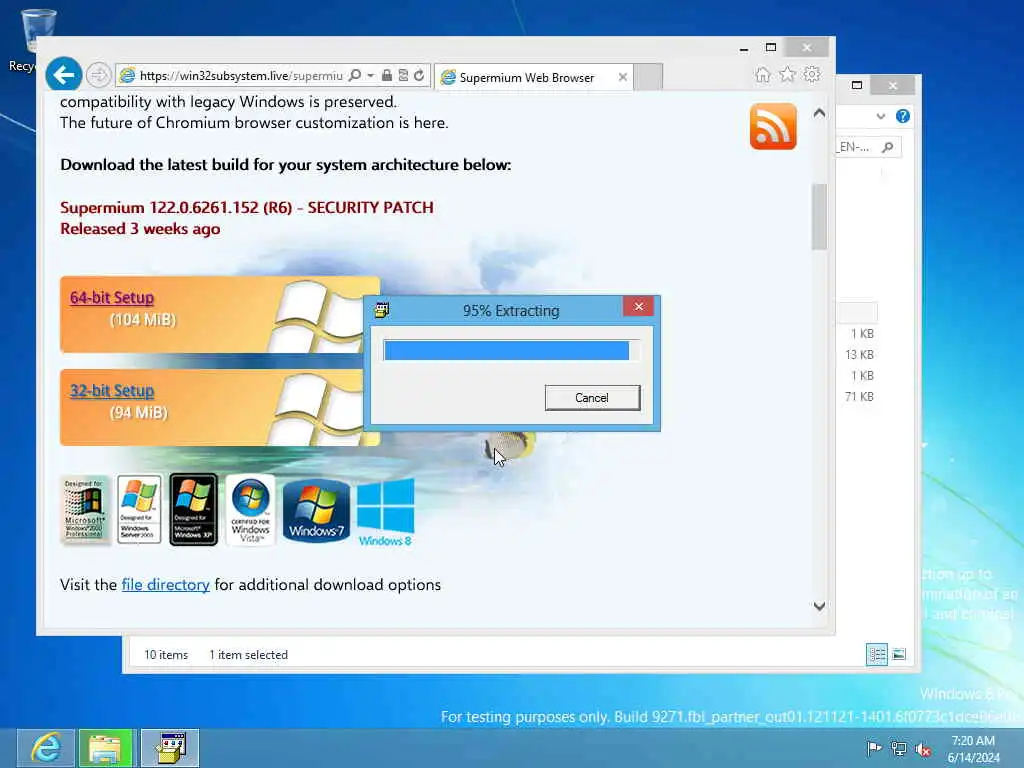Screen dimensions: 1024x768
Task: Close the 95% Extracting dialog
Action: click(638, 306)
